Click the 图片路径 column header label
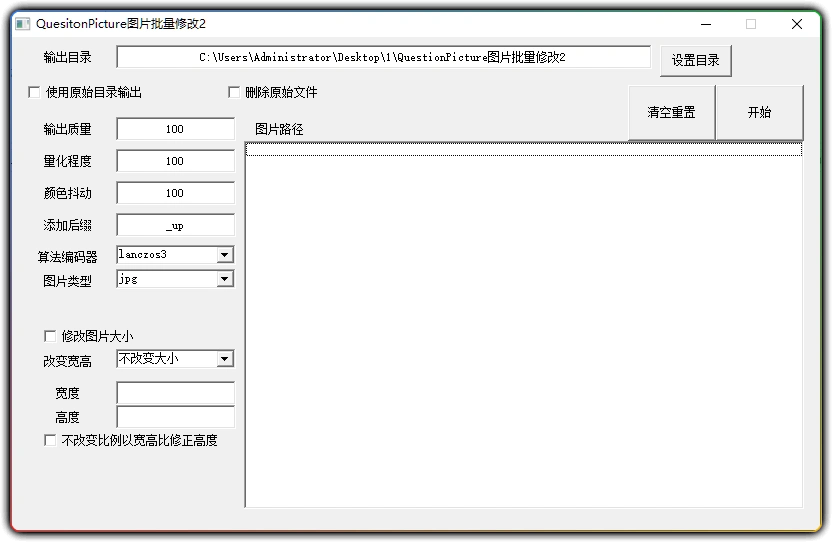 click(x=279, y=129)
